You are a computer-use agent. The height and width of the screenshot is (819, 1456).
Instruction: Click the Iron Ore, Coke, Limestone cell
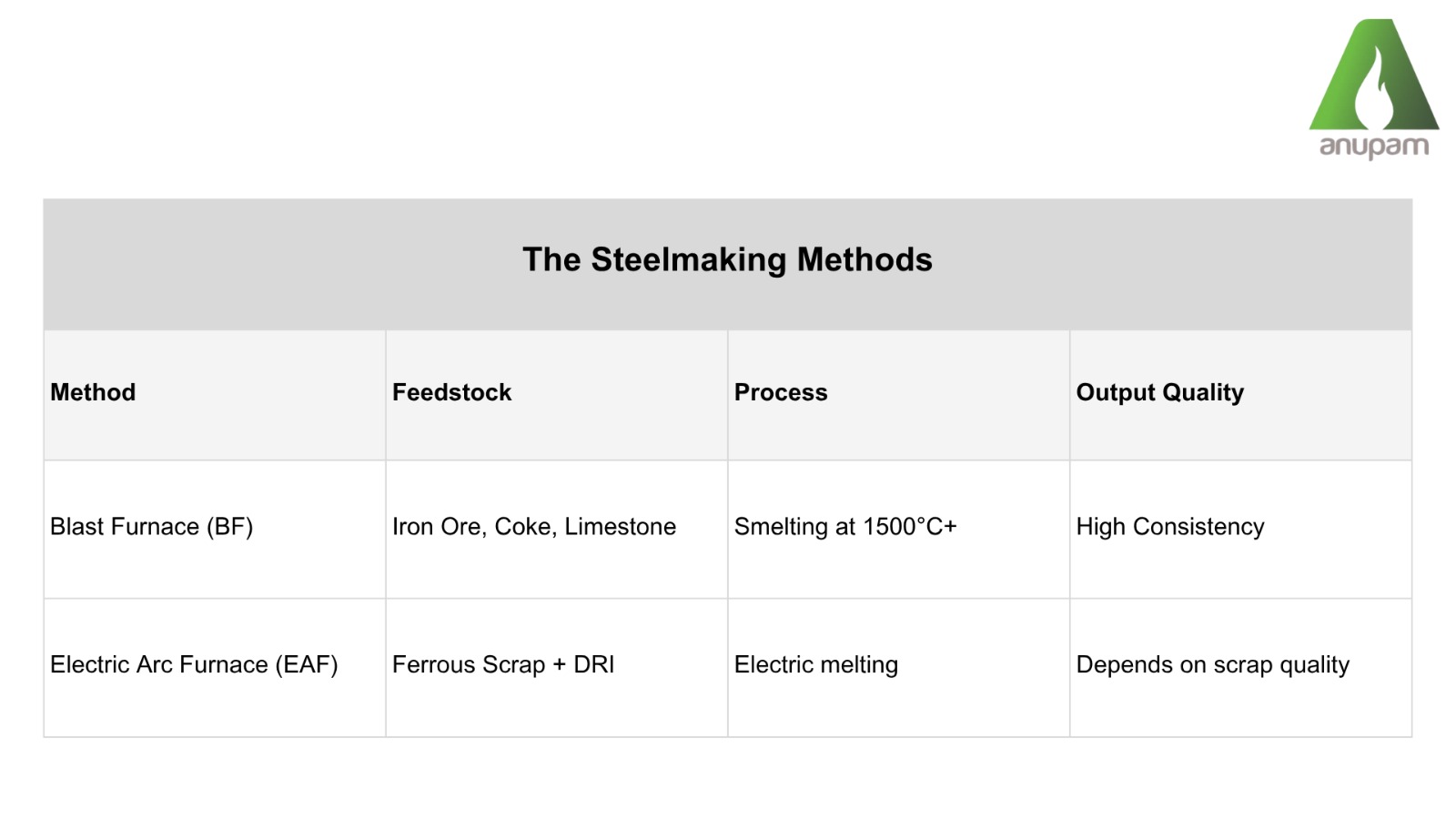[x=533, y=527]
